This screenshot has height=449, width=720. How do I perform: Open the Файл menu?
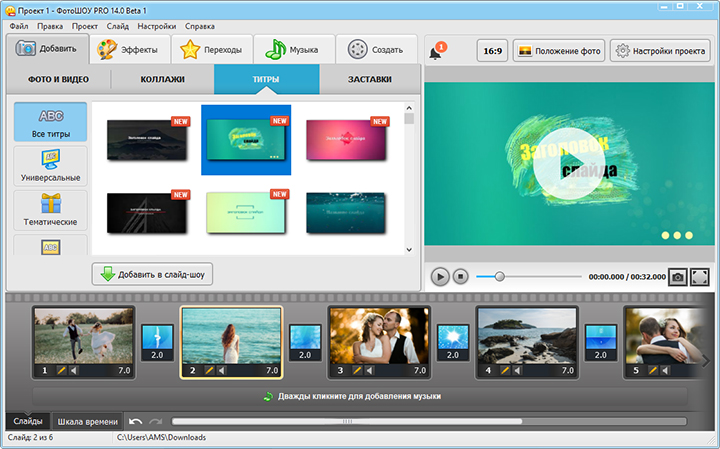19,25
